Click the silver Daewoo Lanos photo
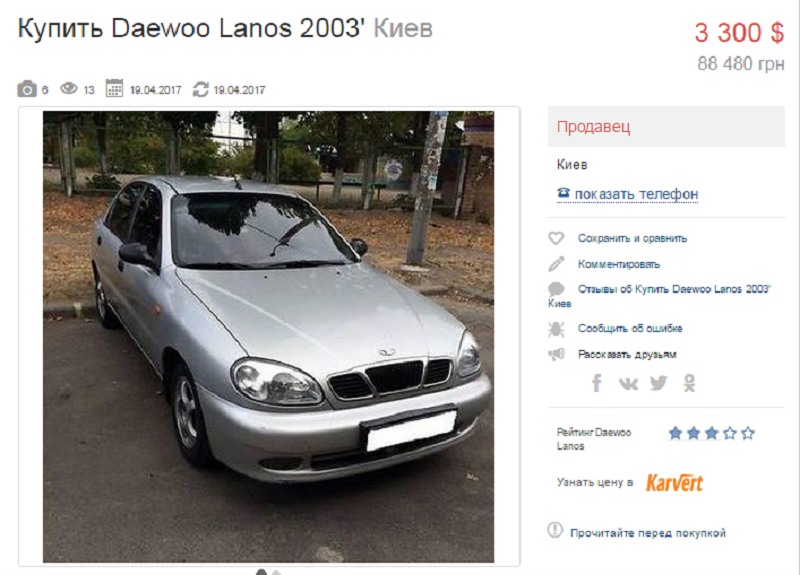 coord(268,337)
